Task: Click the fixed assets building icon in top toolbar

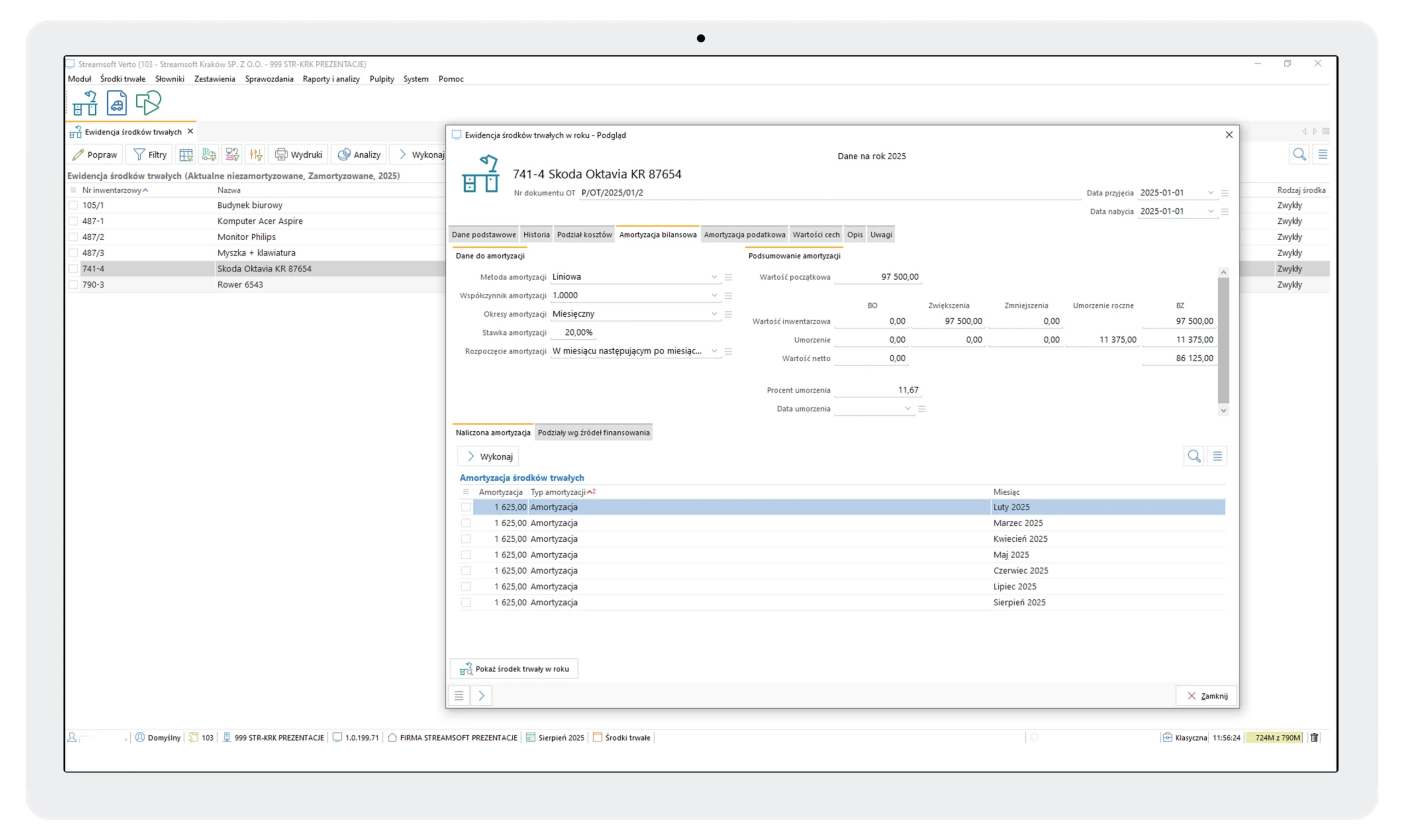Action: (85, 103)
